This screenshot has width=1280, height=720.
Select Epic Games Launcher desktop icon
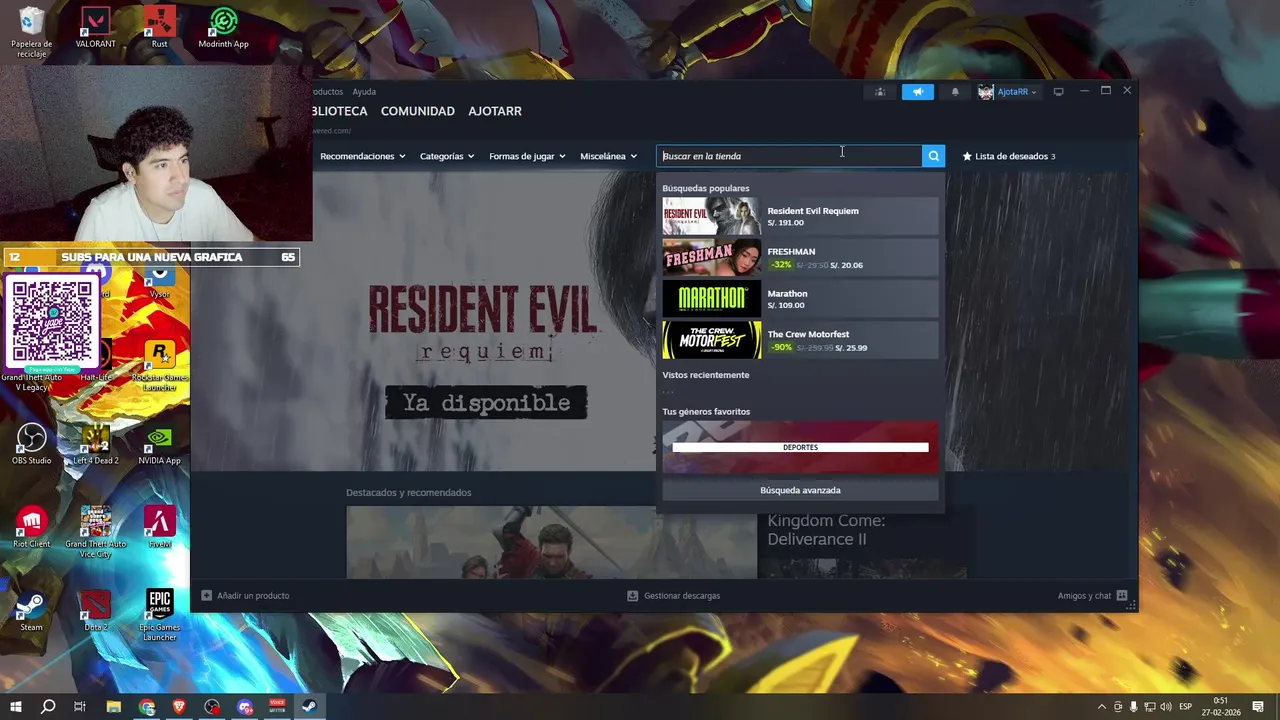(x=159, y=615)
